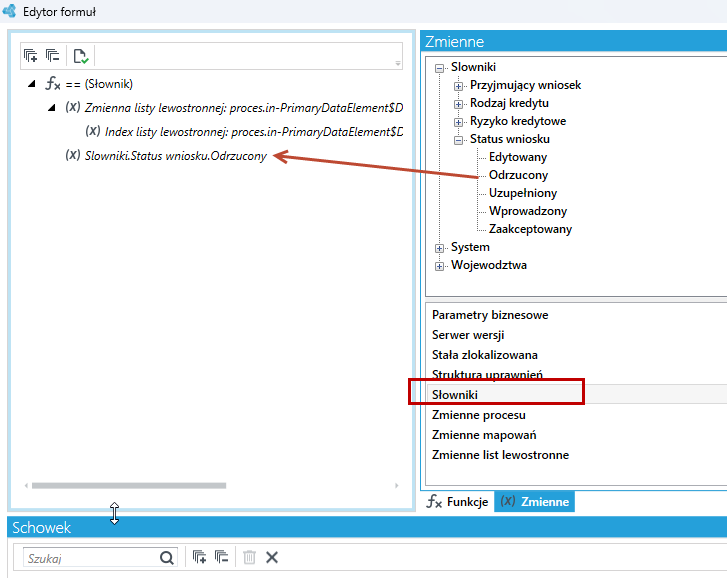727x578 pixels.
Task: Click the collapse-all icon in the formula toolbar
Action: tap(52, 56)
